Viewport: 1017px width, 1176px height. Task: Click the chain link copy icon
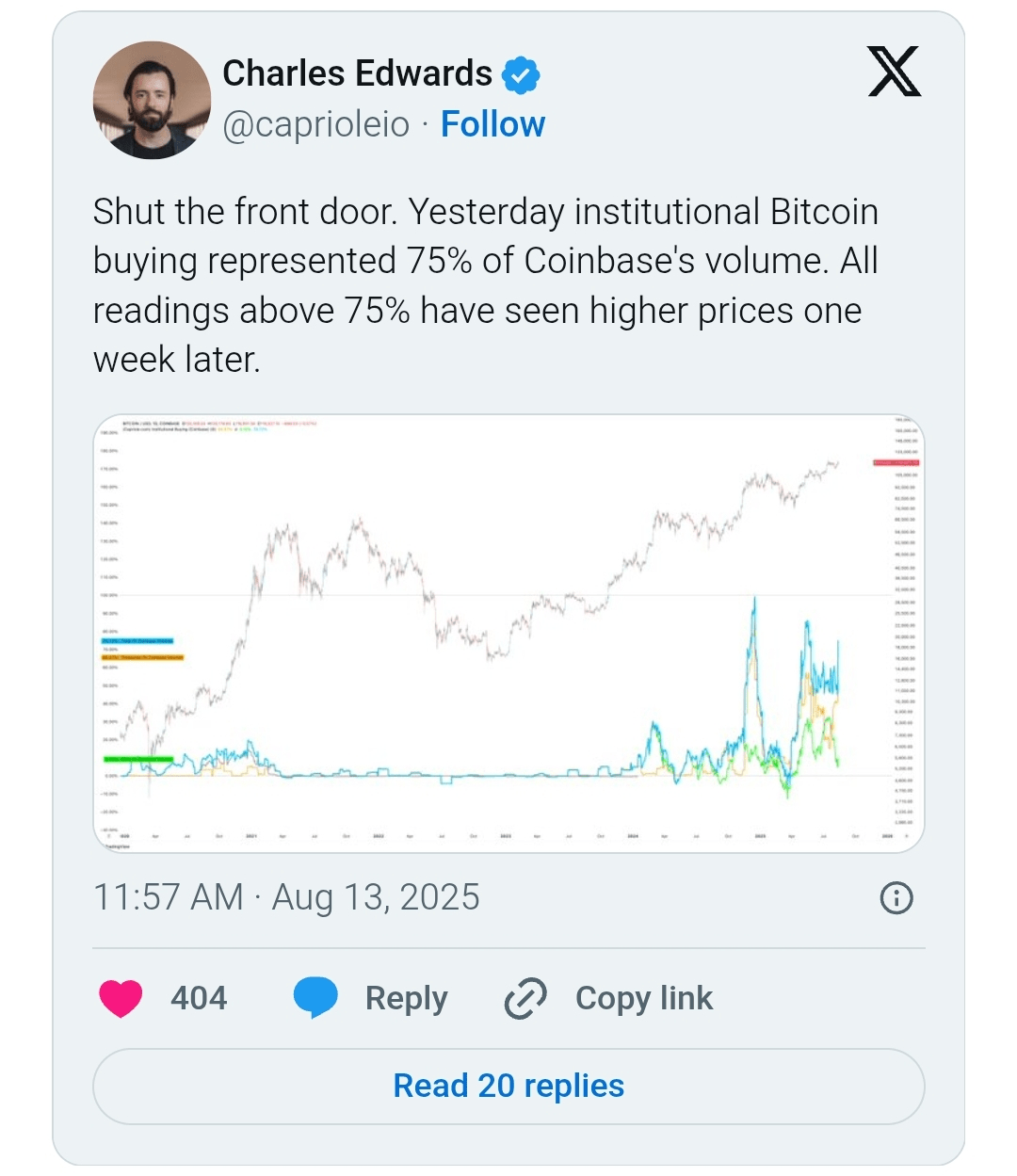[x=525, y=998]
